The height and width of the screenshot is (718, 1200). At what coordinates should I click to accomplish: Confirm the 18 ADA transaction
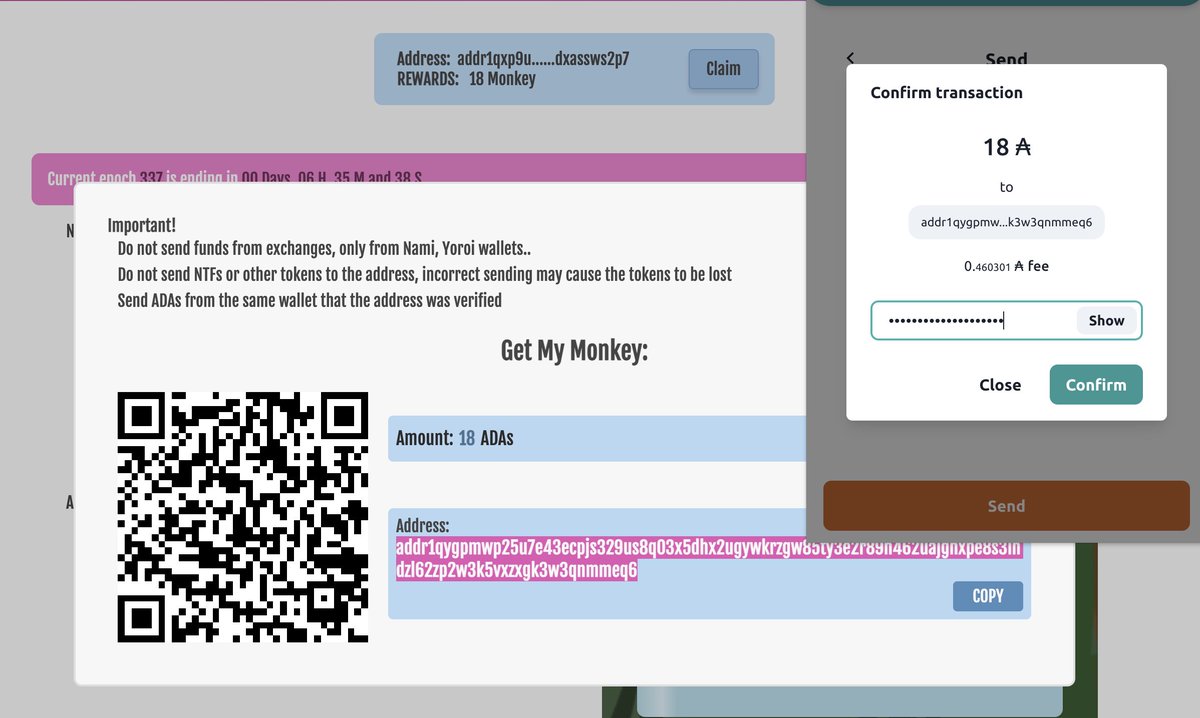click(1096, 385)
